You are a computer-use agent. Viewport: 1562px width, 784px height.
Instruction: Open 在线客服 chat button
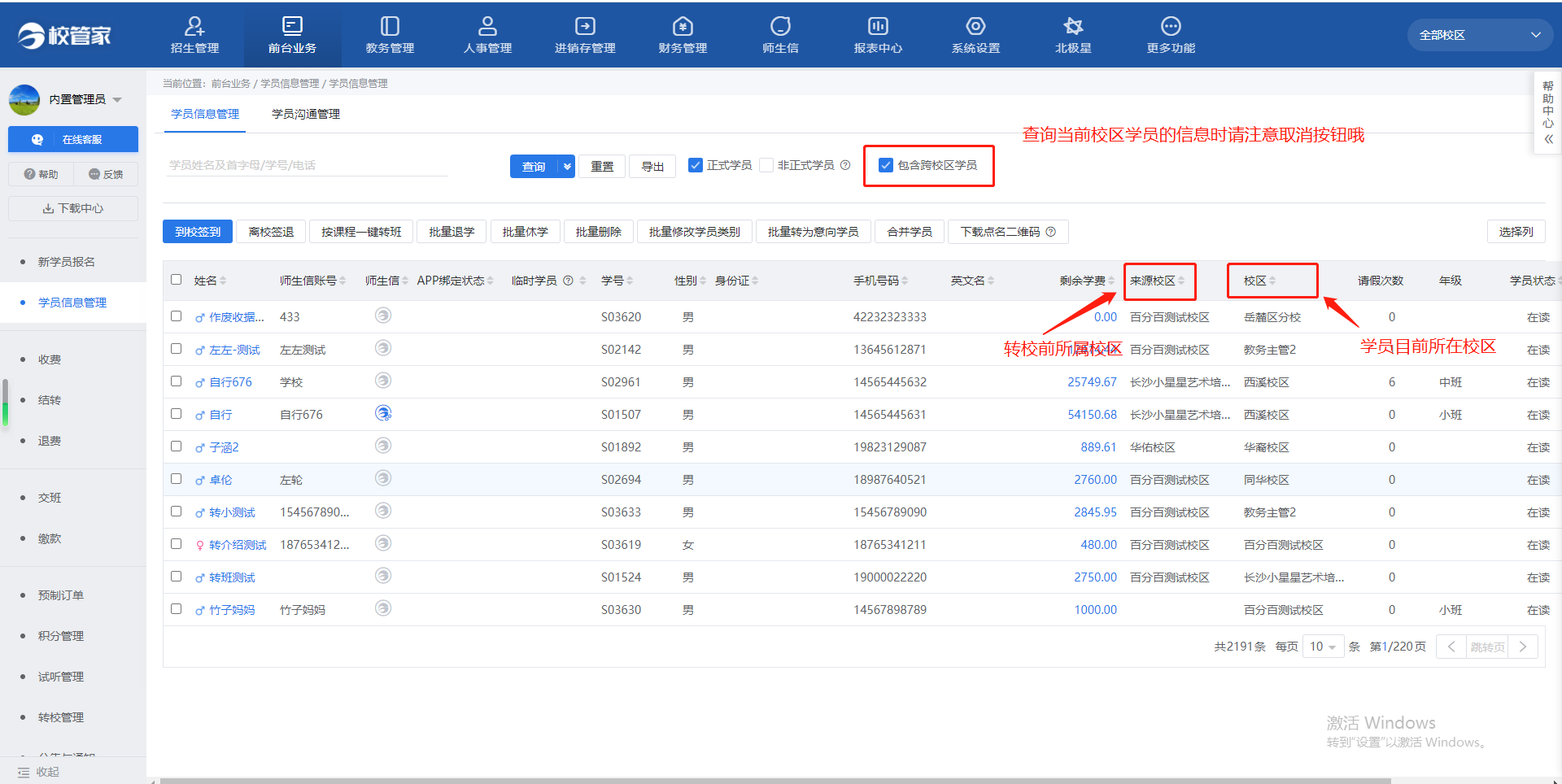click(73, 139)
